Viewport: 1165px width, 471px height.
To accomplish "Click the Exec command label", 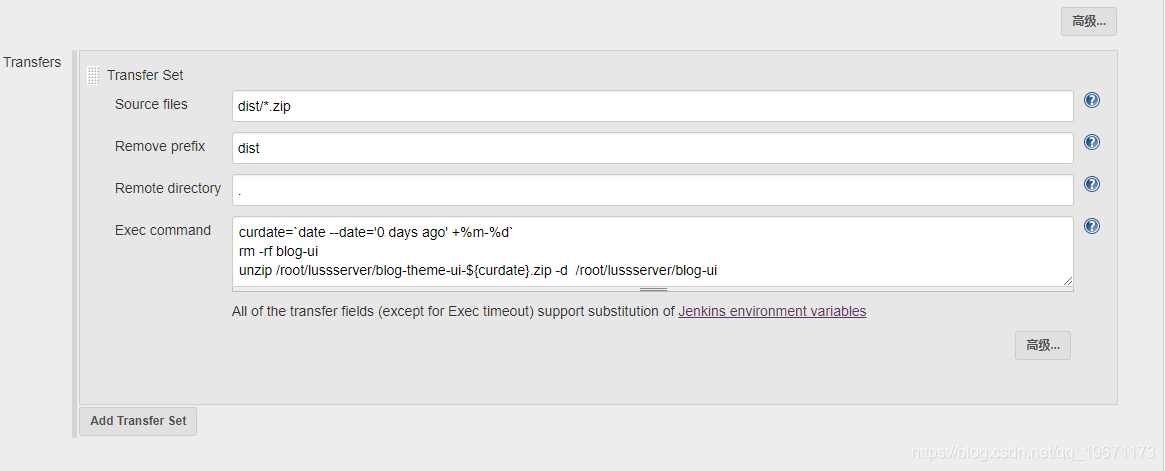I will 163,230.
